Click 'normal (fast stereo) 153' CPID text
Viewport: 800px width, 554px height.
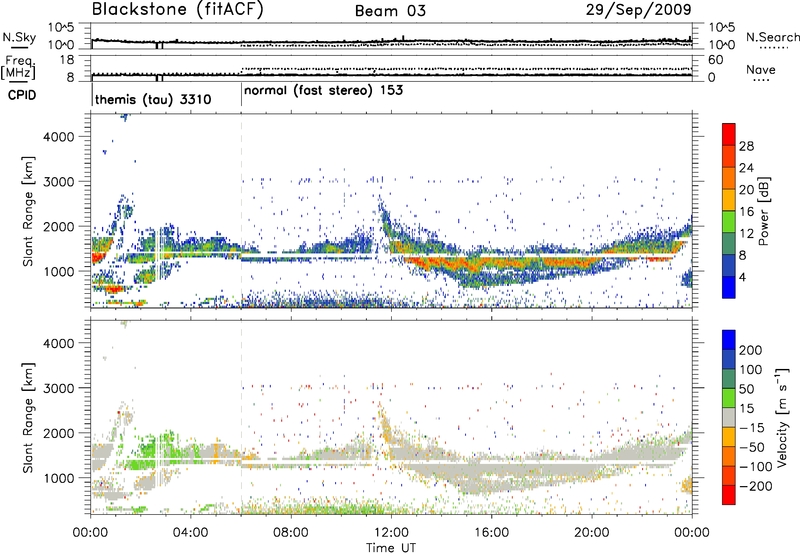(323, 90)
